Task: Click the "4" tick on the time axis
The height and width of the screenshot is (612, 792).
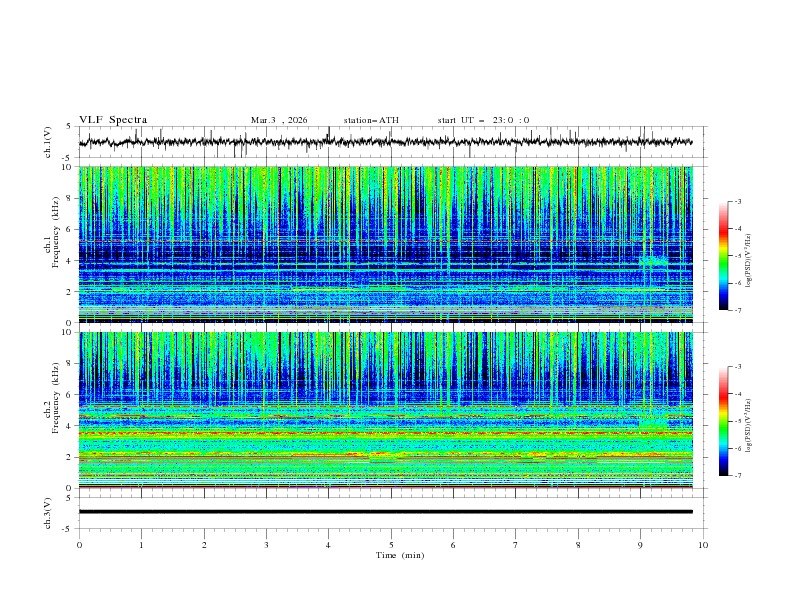Action: [328, 545]
